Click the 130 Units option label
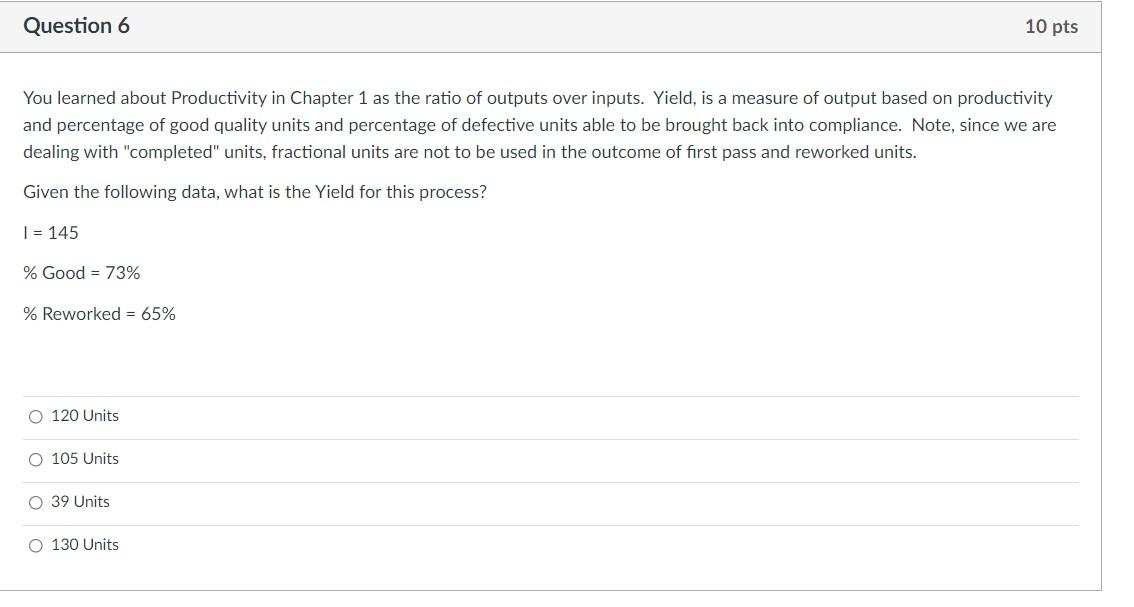Image resolution: width=1134 pixels, height=607 pixels. point(84,544)
